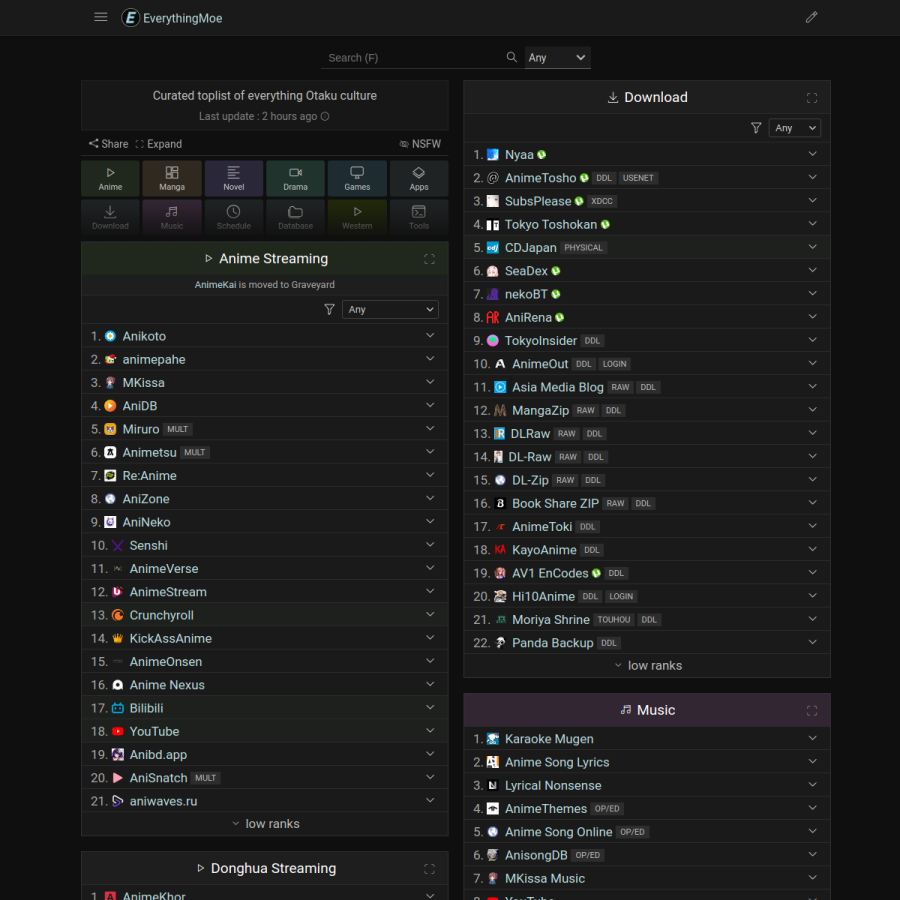Select the Drama category tile
This screenshot has width=900, height=900.
point(296,179)
